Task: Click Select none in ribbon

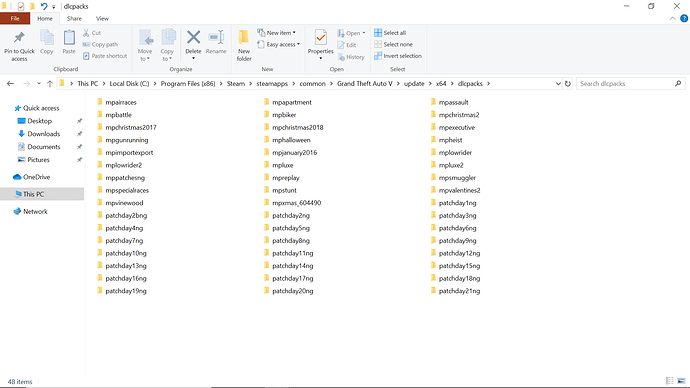Action: 393,44
